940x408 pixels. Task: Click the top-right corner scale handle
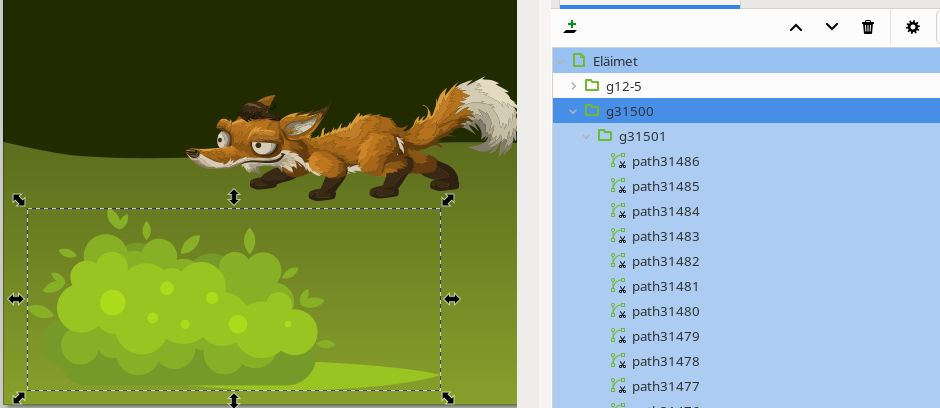(x=449, y=200)
